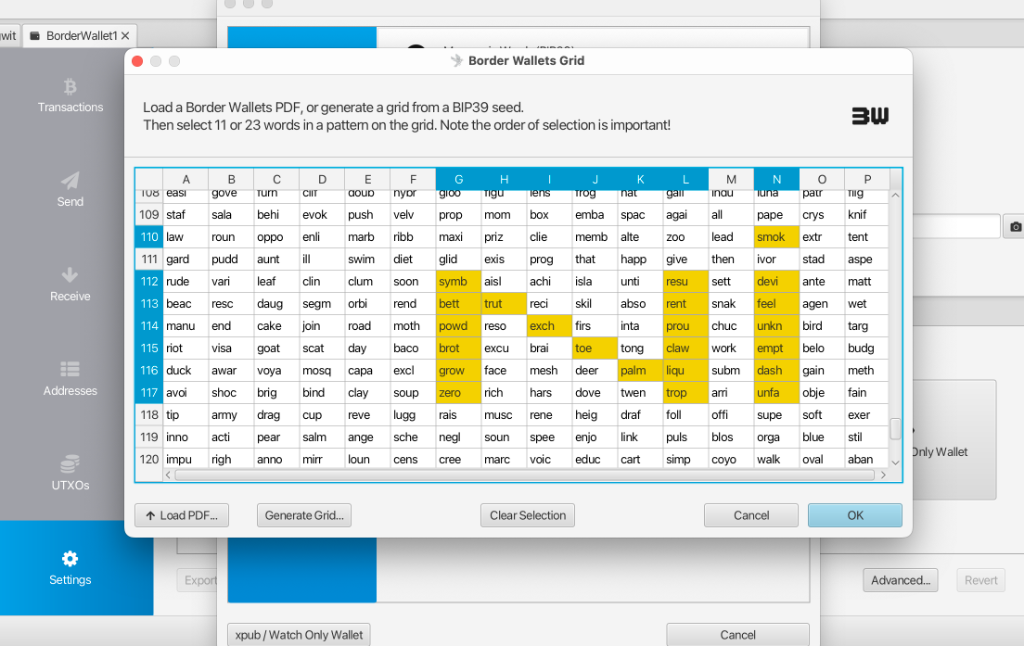Screen dimensions: 1024x646
Task: Open the UTXOs sidebar section
Action: [x=70, y=474]
